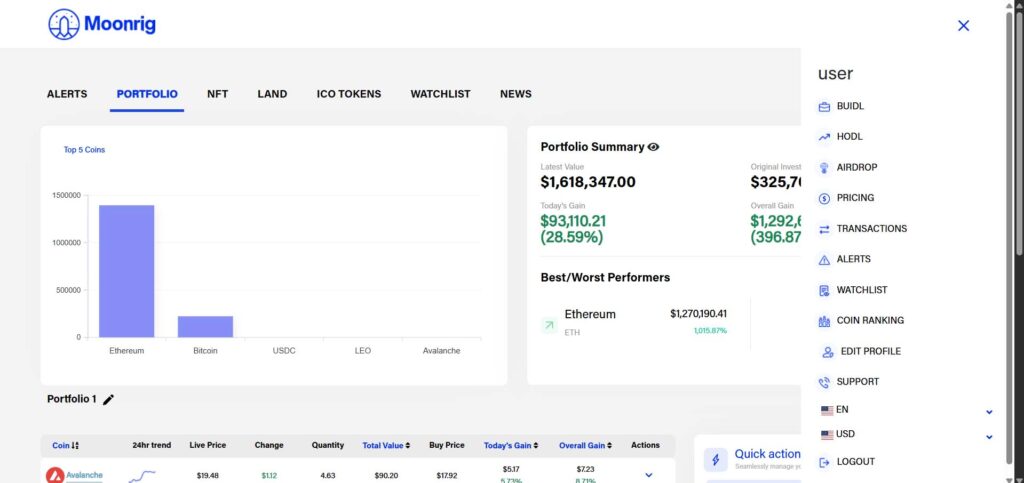Viewport: 1024px width, 483px height.
Task: Open EDIT PROFILE link
Action: point(871,351)
